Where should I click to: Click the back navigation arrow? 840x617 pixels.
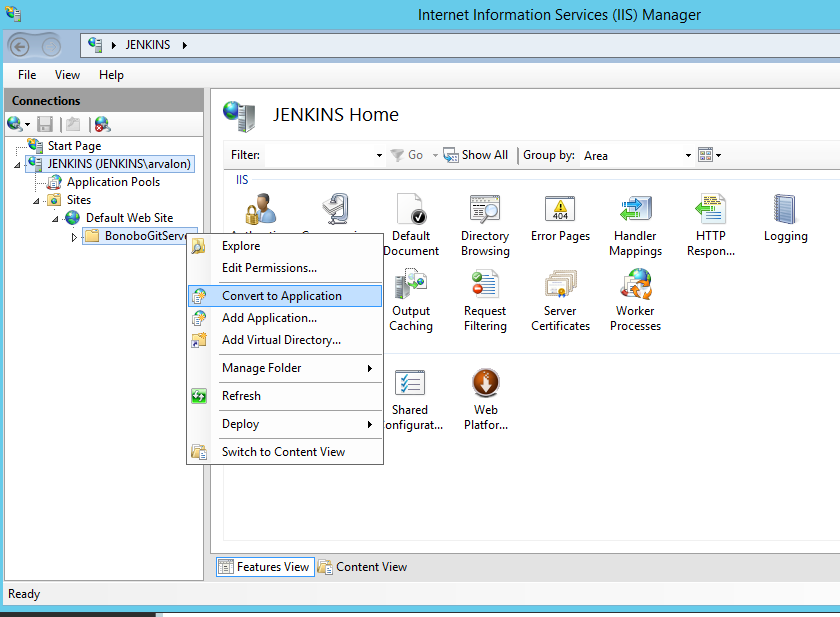click(20, 47)
